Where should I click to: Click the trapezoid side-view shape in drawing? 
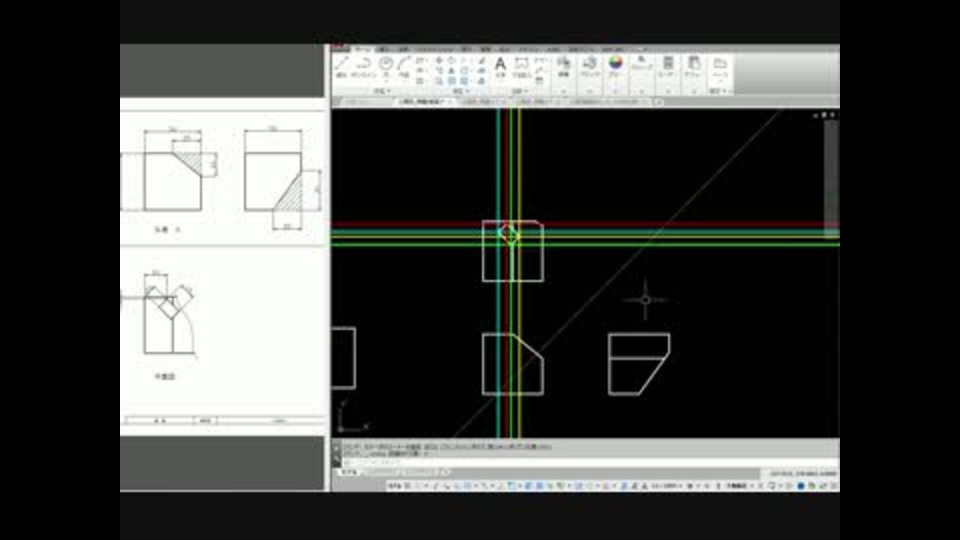pyautogui.click(x=639, y=364)
